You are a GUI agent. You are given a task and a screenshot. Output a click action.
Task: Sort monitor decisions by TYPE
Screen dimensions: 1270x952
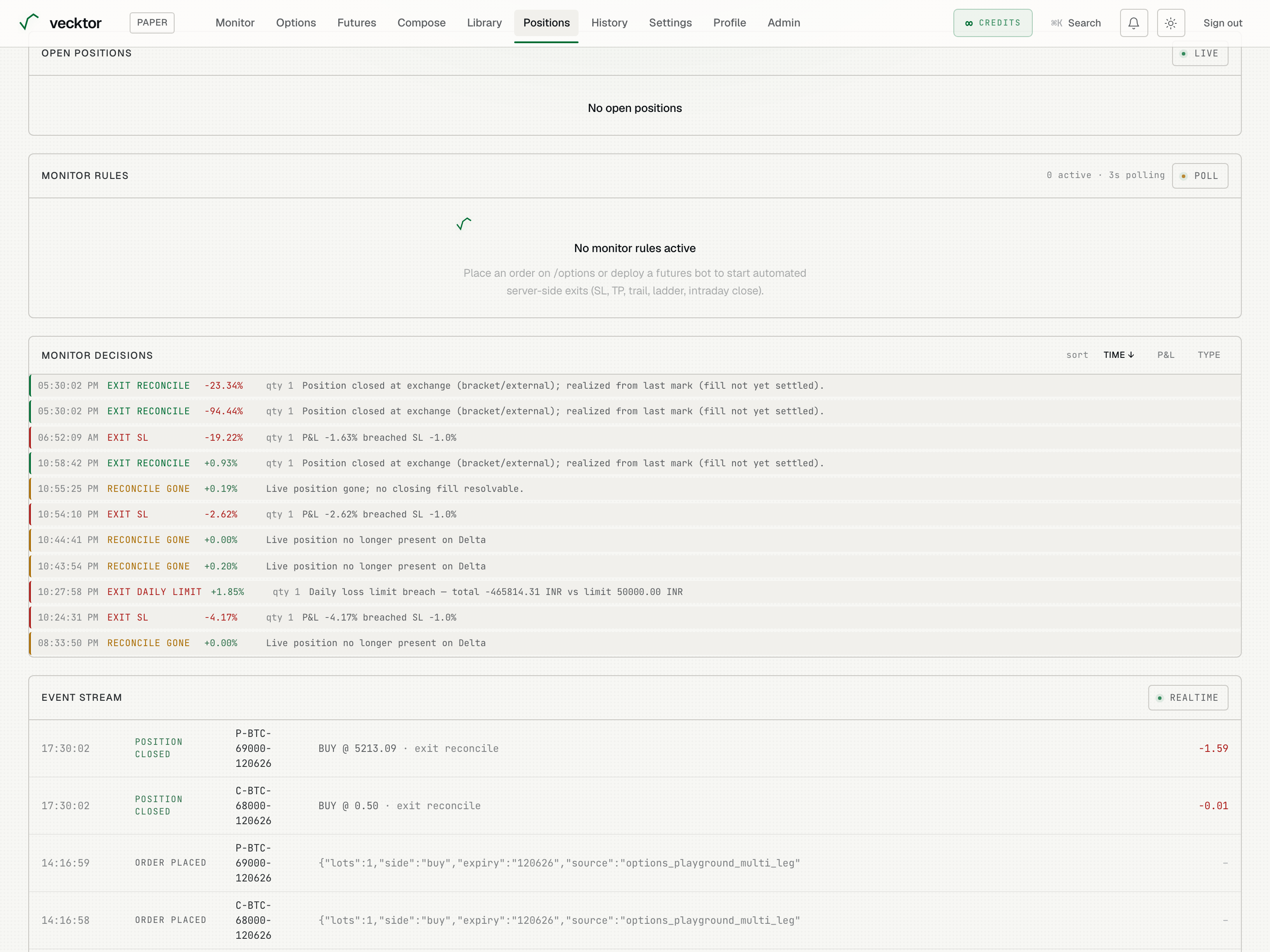[1209, 355]
